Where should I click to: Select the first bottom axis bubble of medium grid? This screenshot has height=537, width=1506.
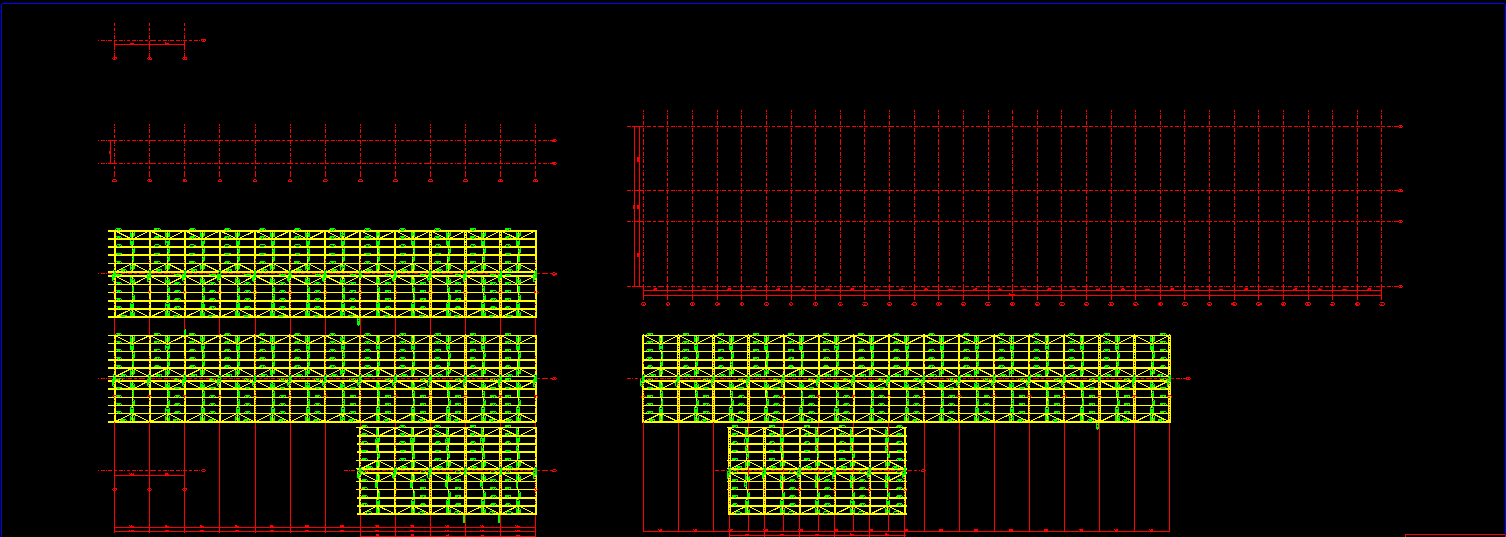coord(115,181)
